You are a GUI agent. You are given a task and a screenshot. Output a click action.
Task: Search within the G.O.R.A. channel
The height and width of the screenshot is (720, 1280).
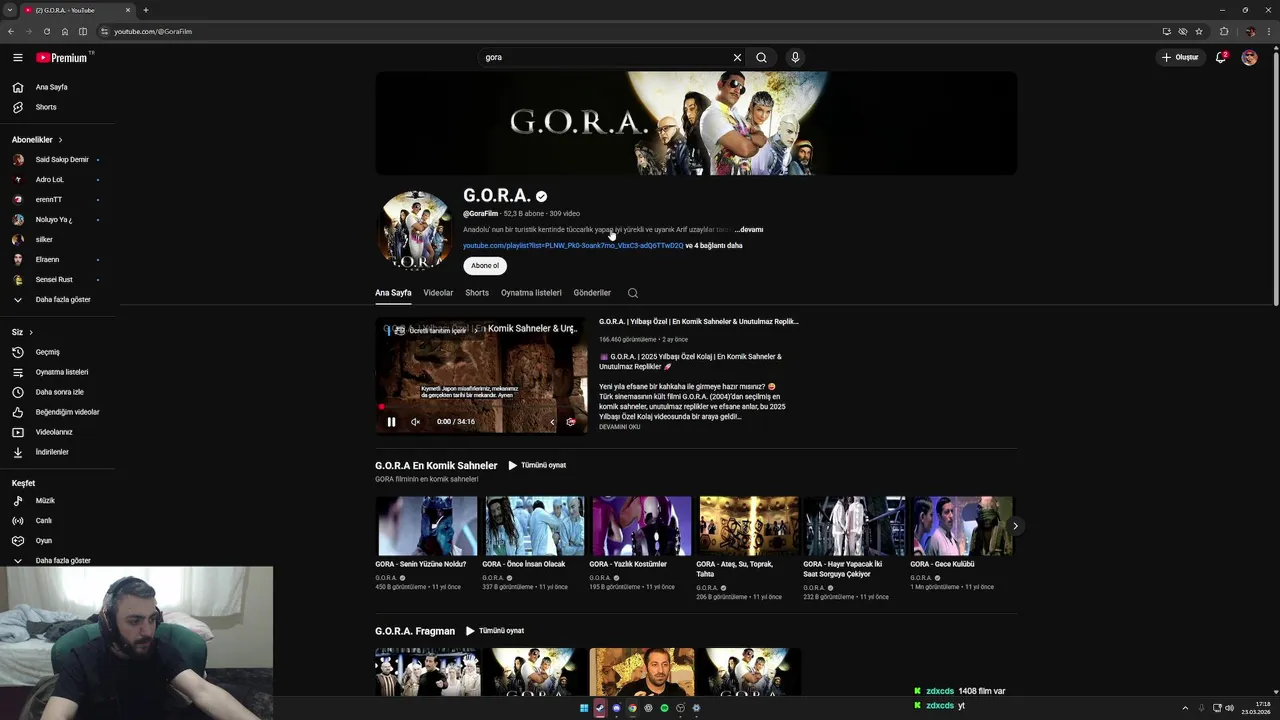pyautogui.click(x=632, y=293)
